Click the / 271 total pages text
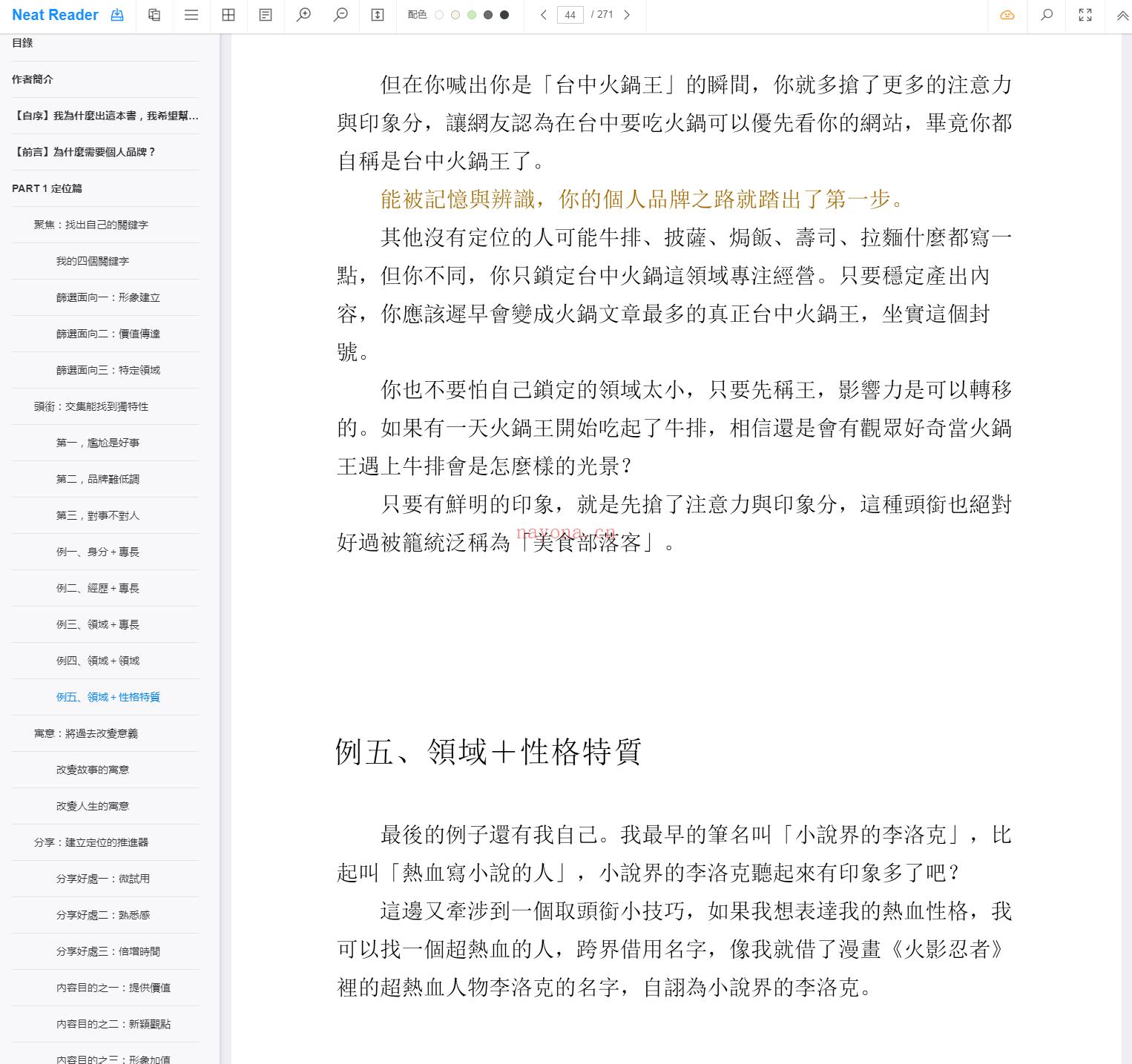This screenshot has height=1064, width=1132. [x=602, y=15]
